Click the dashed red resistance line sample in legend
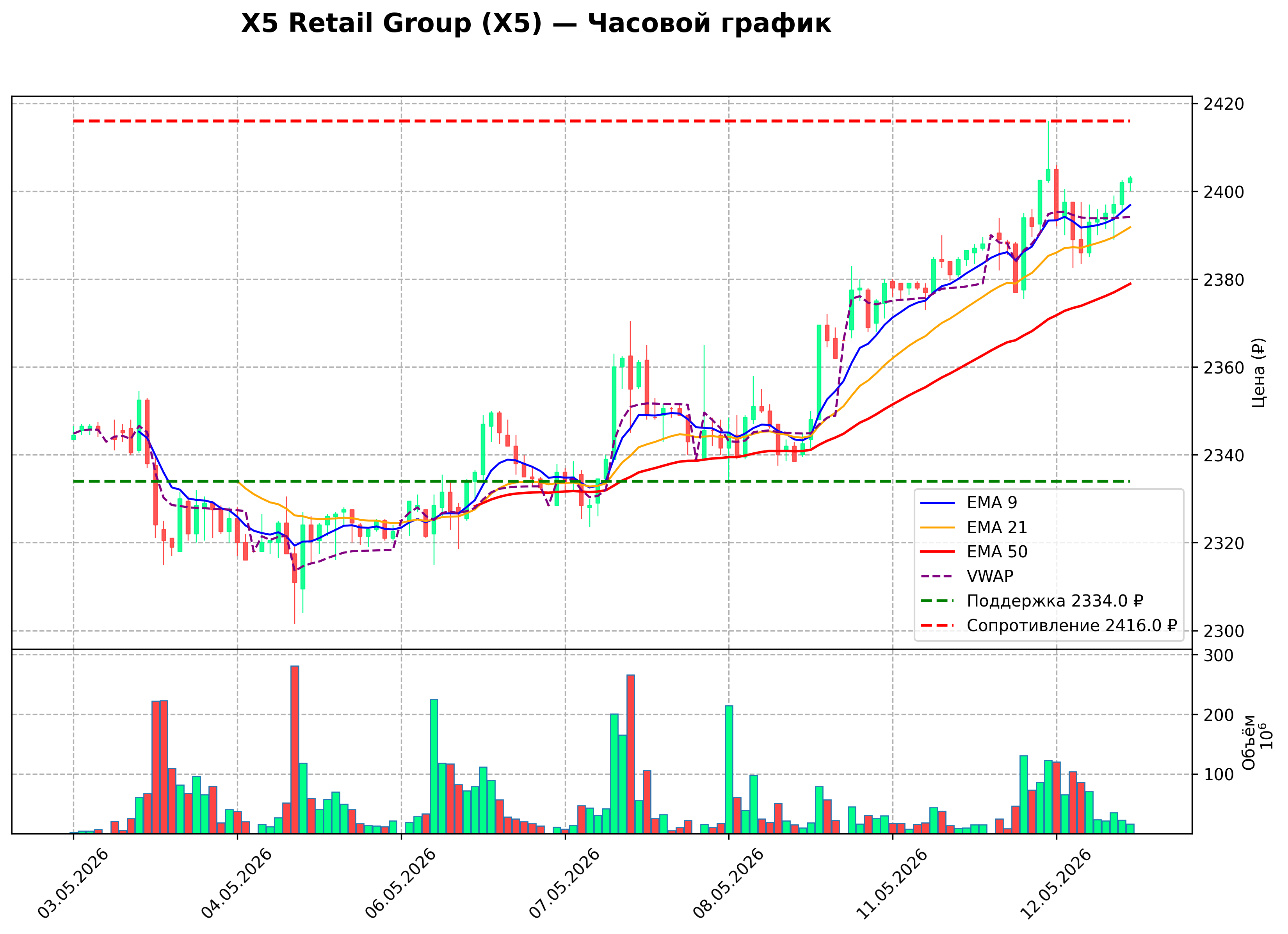Image resolution: width=1288 pixels, height=934 pixels. click(x=938, y=625)
